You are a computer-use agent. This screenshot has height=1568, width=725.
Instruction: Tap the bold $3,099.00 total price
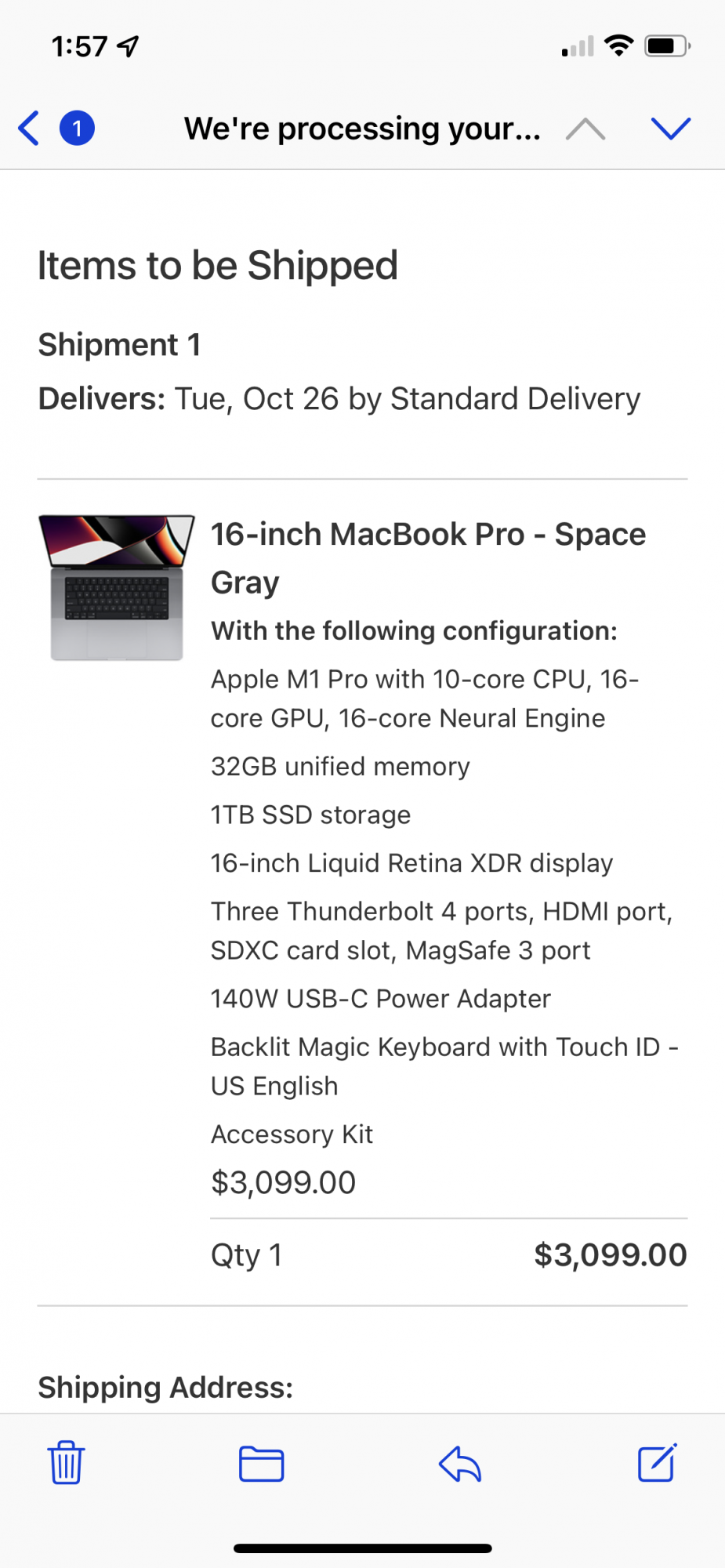610,1255
